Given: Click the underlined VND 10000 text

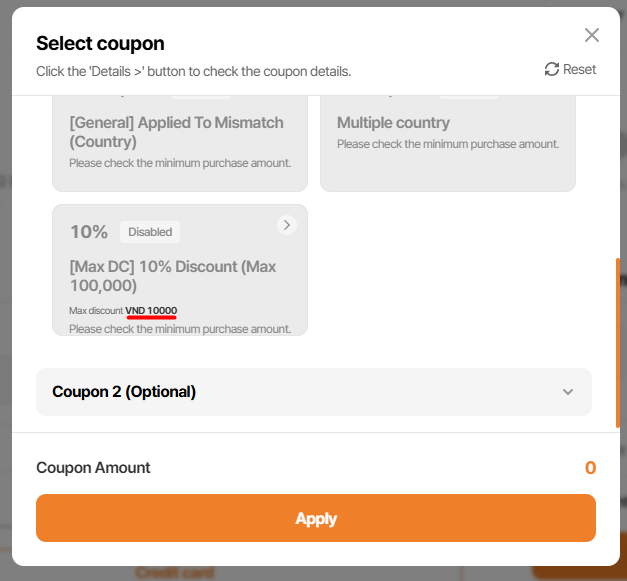Looking at the screenshot, I should coord(151,311).
